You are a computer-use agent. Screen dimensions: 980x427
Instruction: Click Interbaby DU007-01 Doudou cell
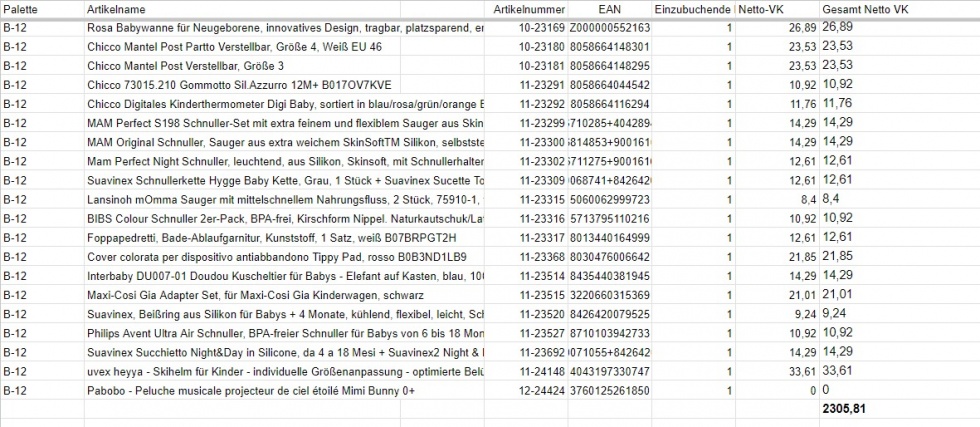point(284,276)
